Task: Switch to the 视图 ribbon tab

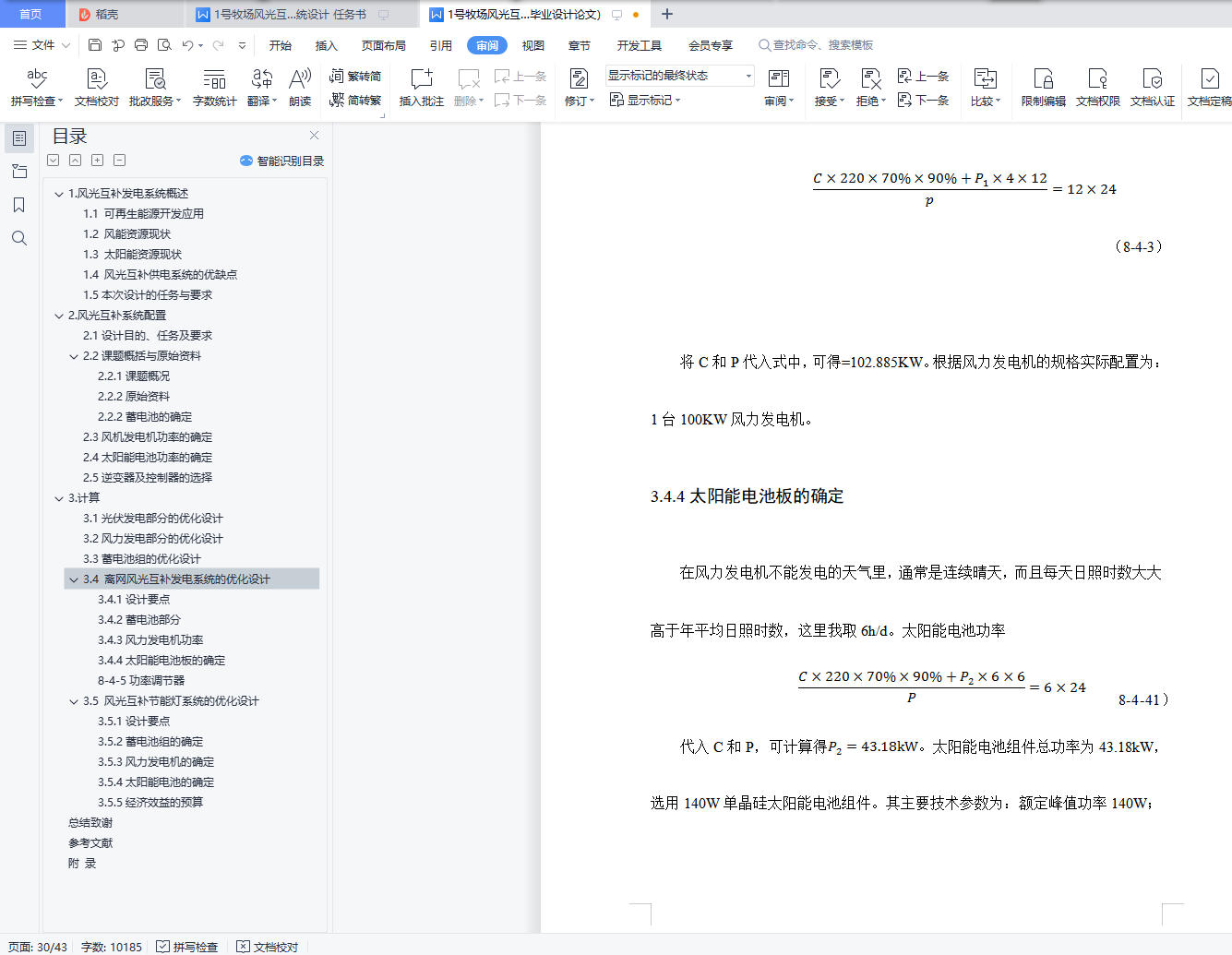Action: pyautogui.click(x=533, y=45)
